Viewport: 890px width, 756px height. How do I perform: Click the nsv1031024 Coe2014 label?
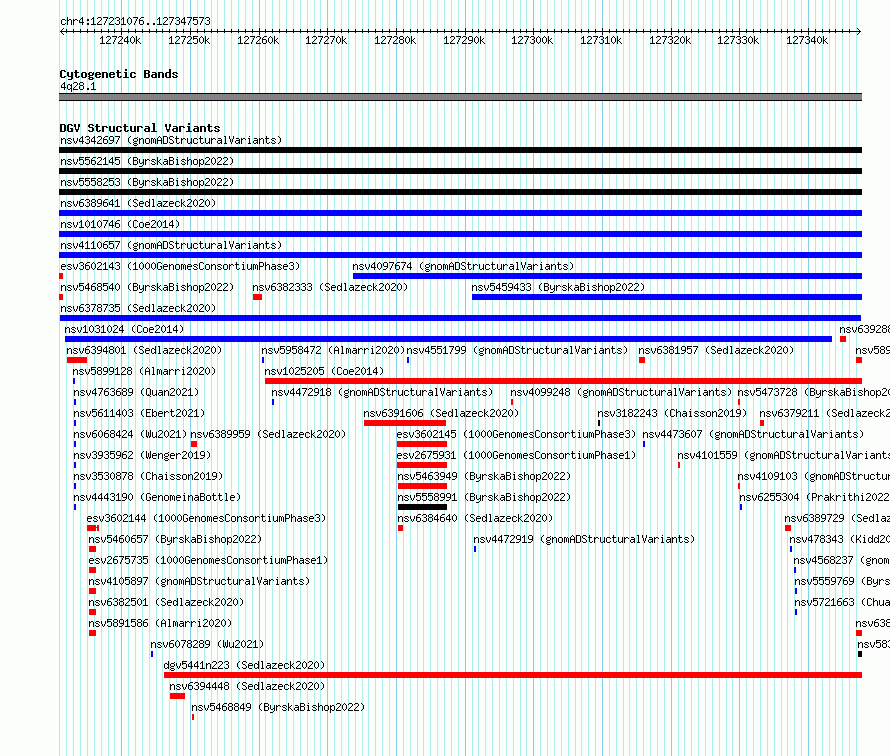[x=124, y=329]
